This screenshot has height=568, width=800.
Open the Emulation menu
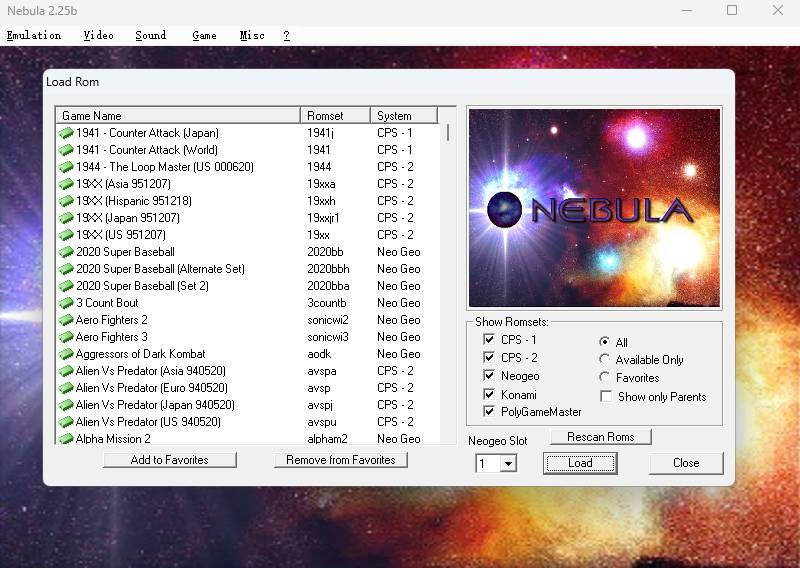[34, 35]
